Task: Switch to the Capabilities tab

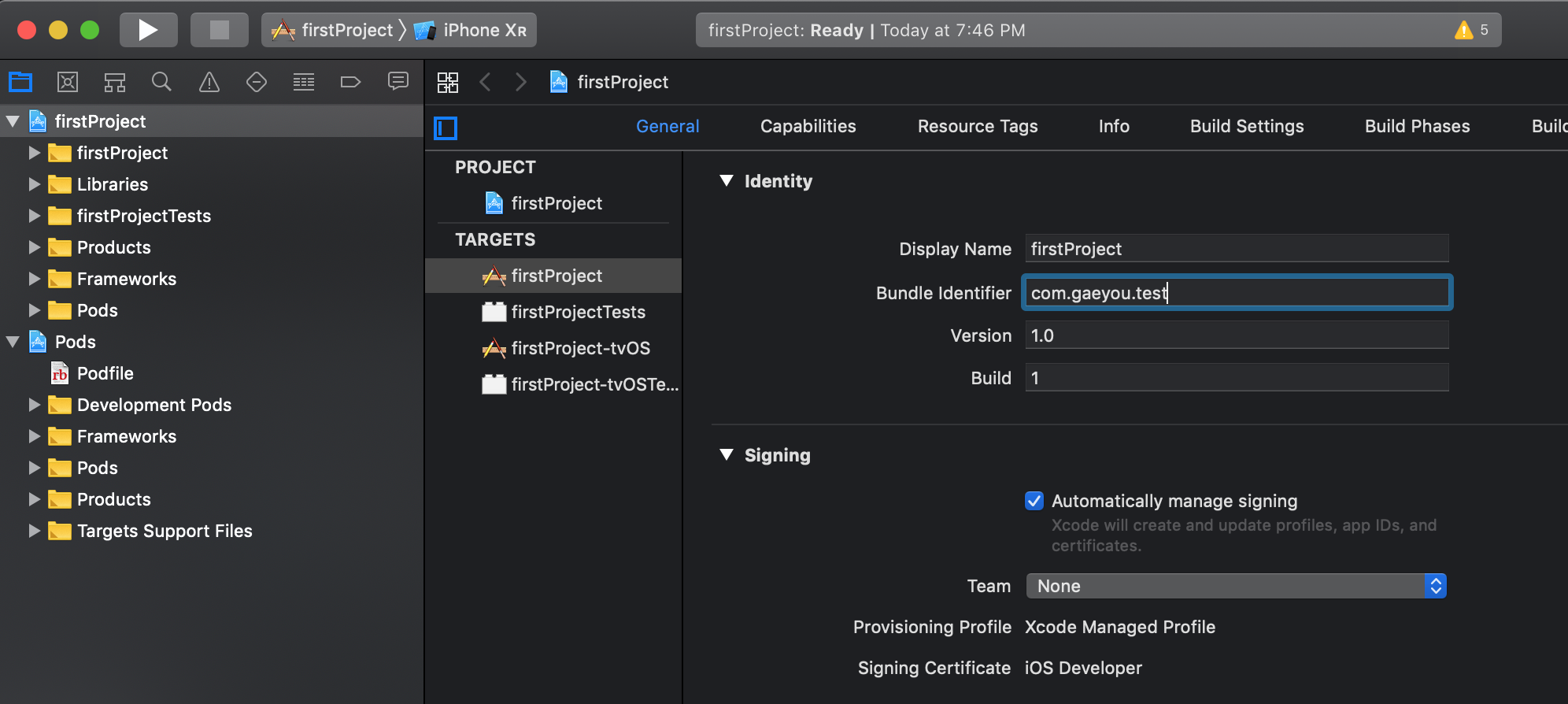Action: pyautogui.click(x=808, y=126)
